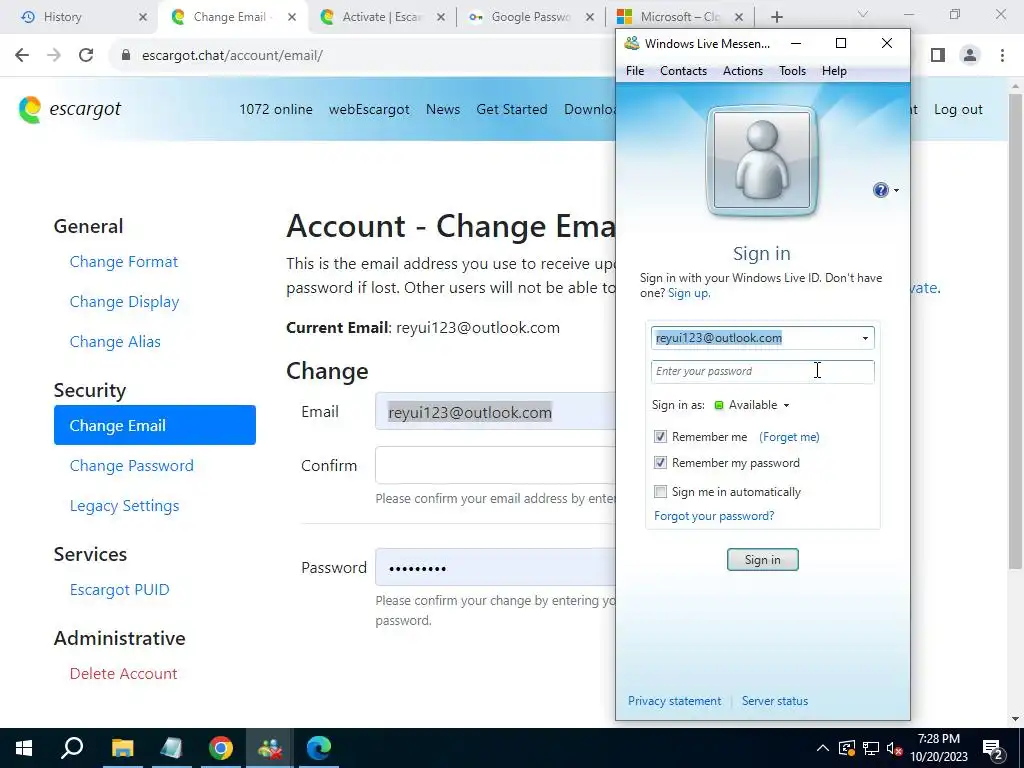This screenshot has width=1024, height=768.
Task: Open the Messenger Tools menu
Action: 792,71
